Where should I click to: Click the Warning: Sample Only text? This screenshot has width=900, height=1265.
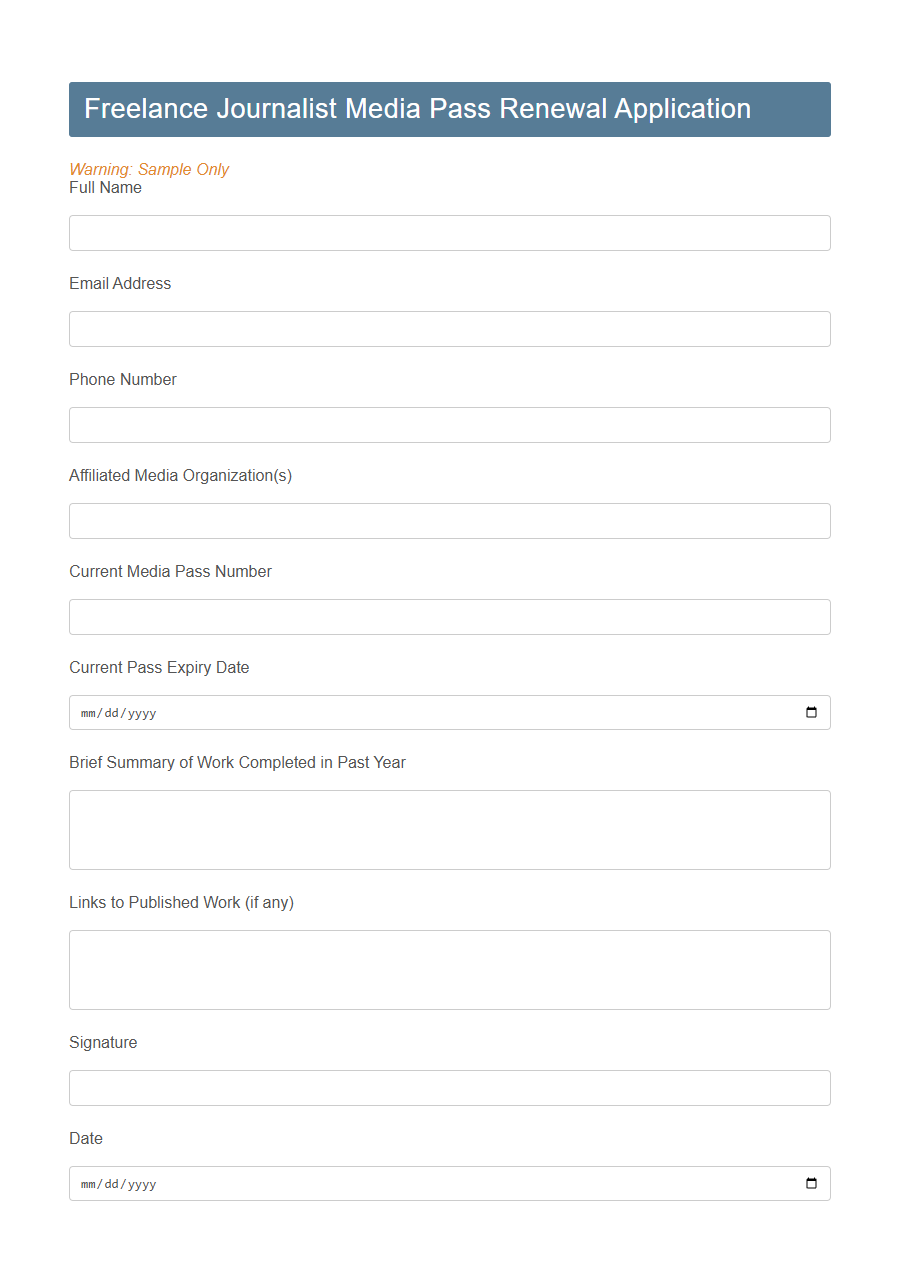click(148, 169)
